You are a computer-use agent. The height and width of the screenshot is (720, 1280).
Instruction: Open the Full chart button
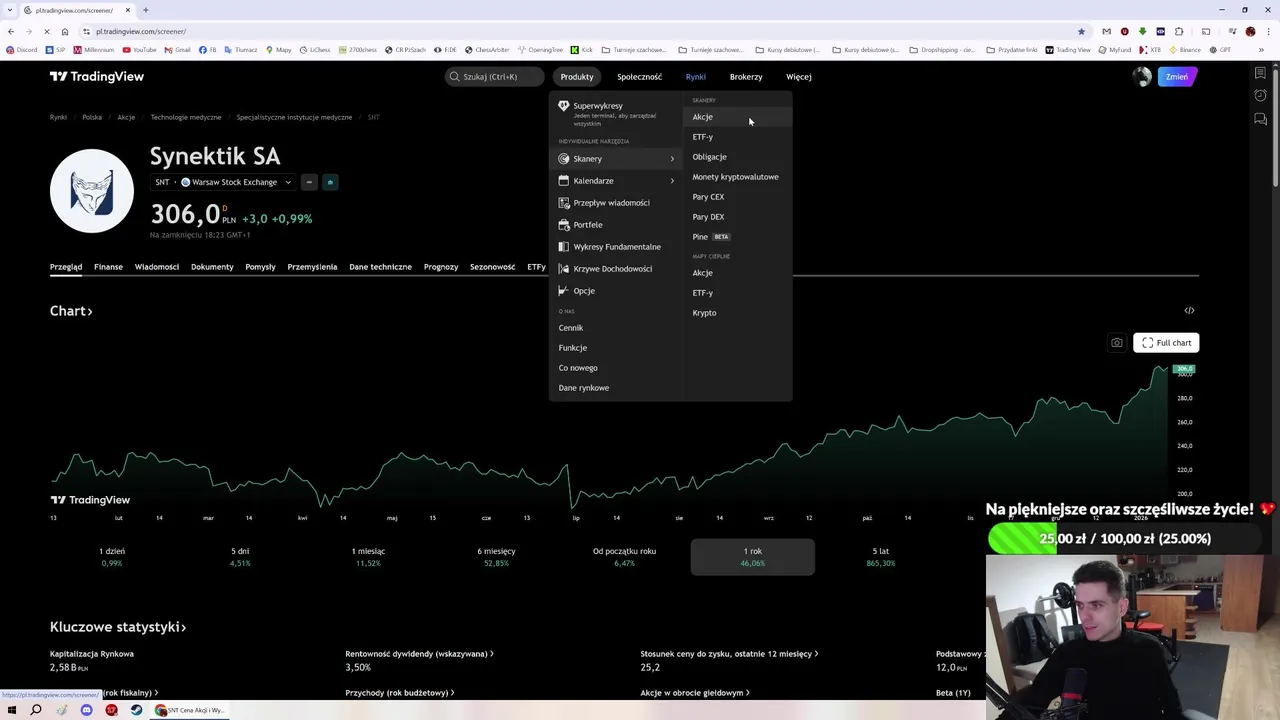tap(1166, 343)
